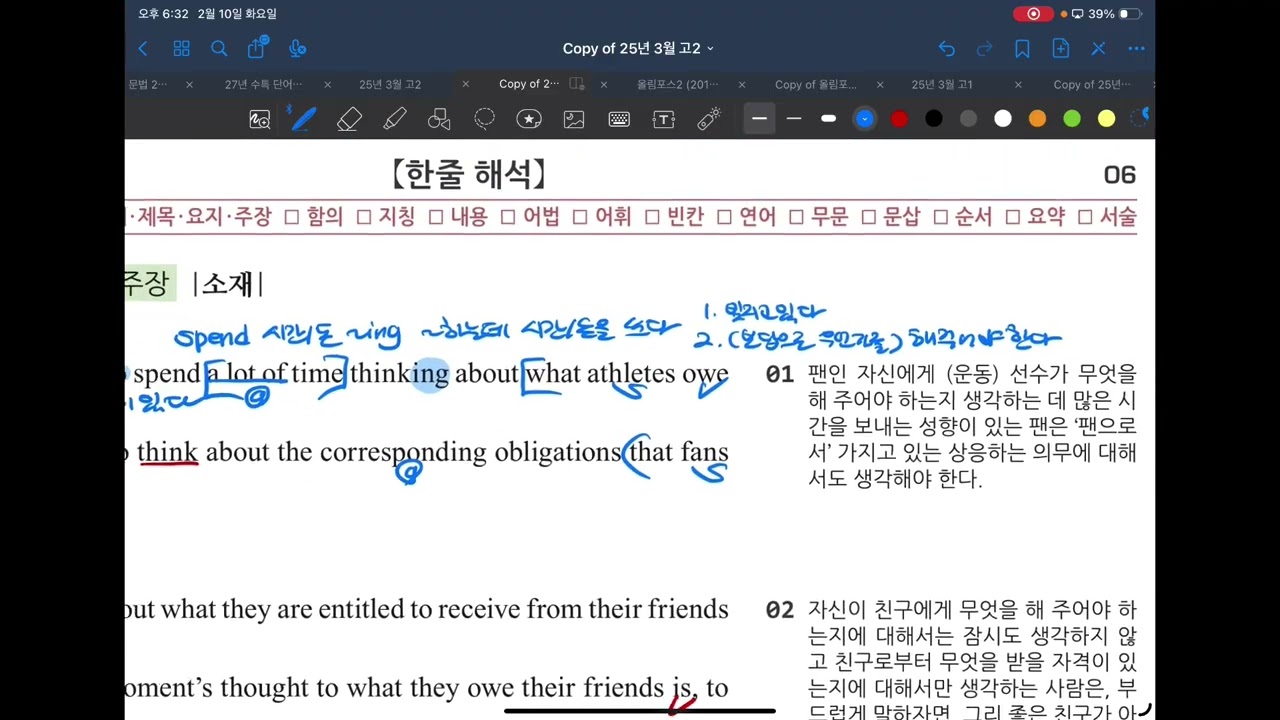
Task: Select the text box tool
Action: coord(664,120)
